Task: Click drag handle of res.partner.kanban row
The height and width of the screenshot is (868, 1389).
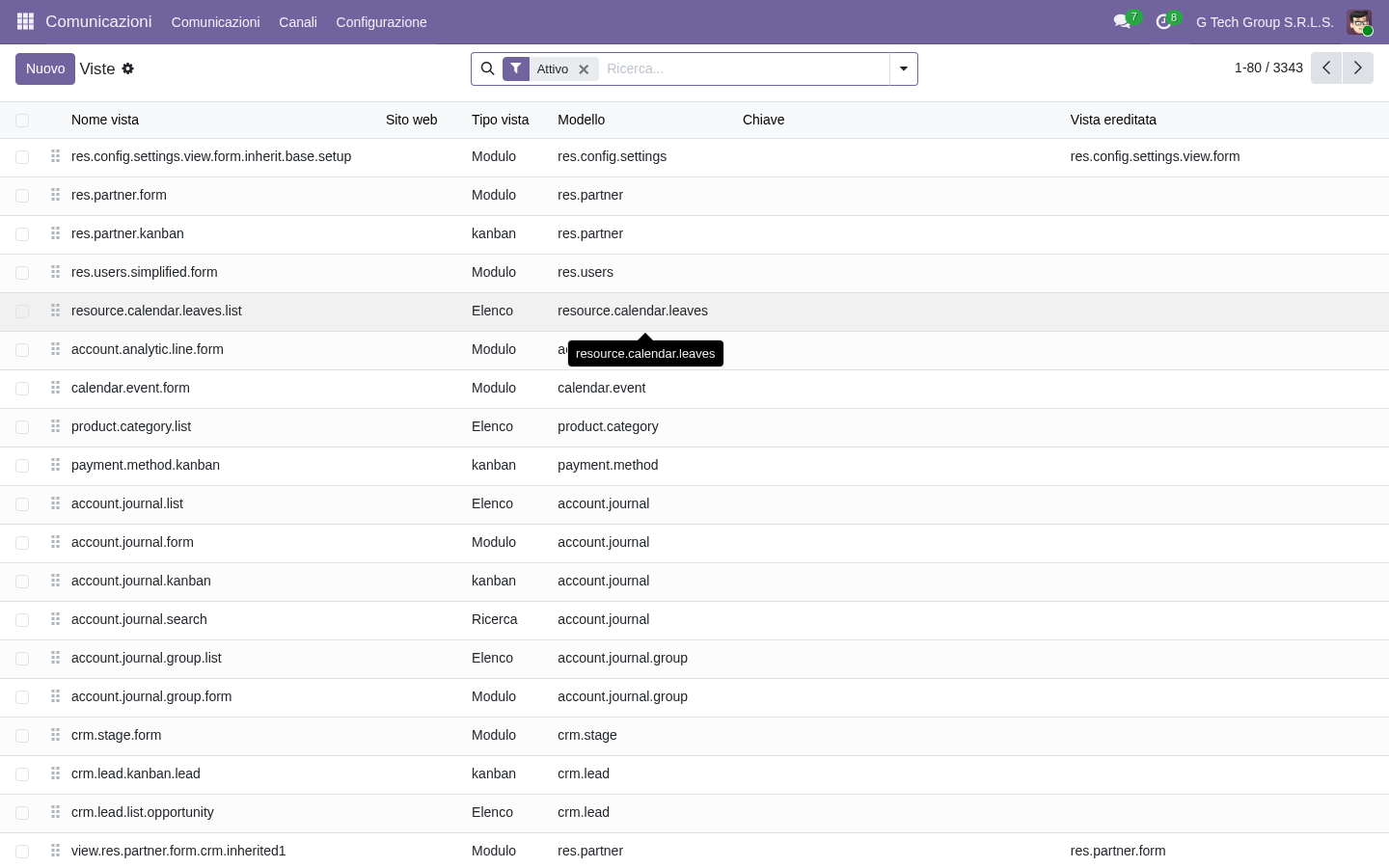Action: [55, 233]
